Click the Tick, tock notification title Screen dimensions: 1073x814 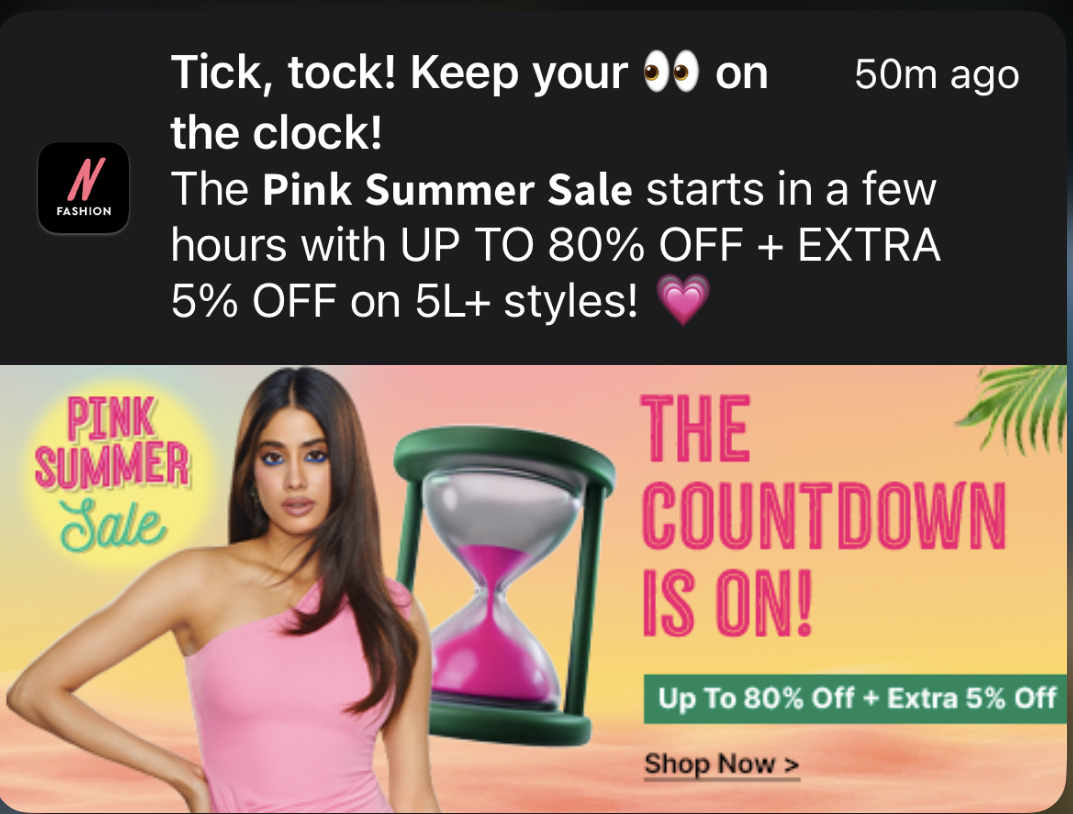coord(469,101)
